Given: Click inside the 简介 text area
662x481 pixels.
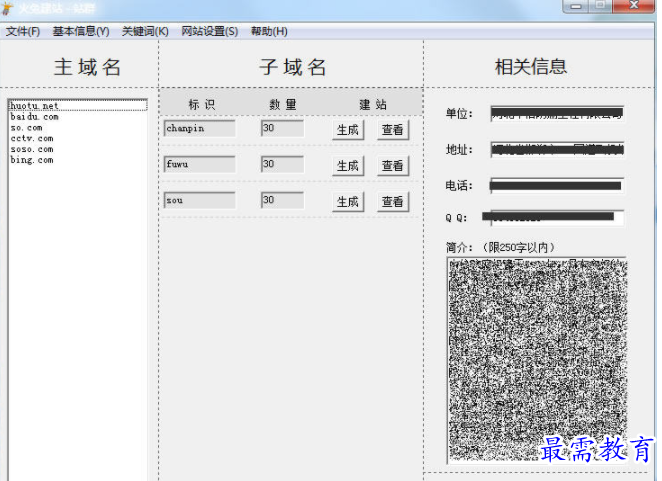Looking at the screenshot, I should coord(537,360).
